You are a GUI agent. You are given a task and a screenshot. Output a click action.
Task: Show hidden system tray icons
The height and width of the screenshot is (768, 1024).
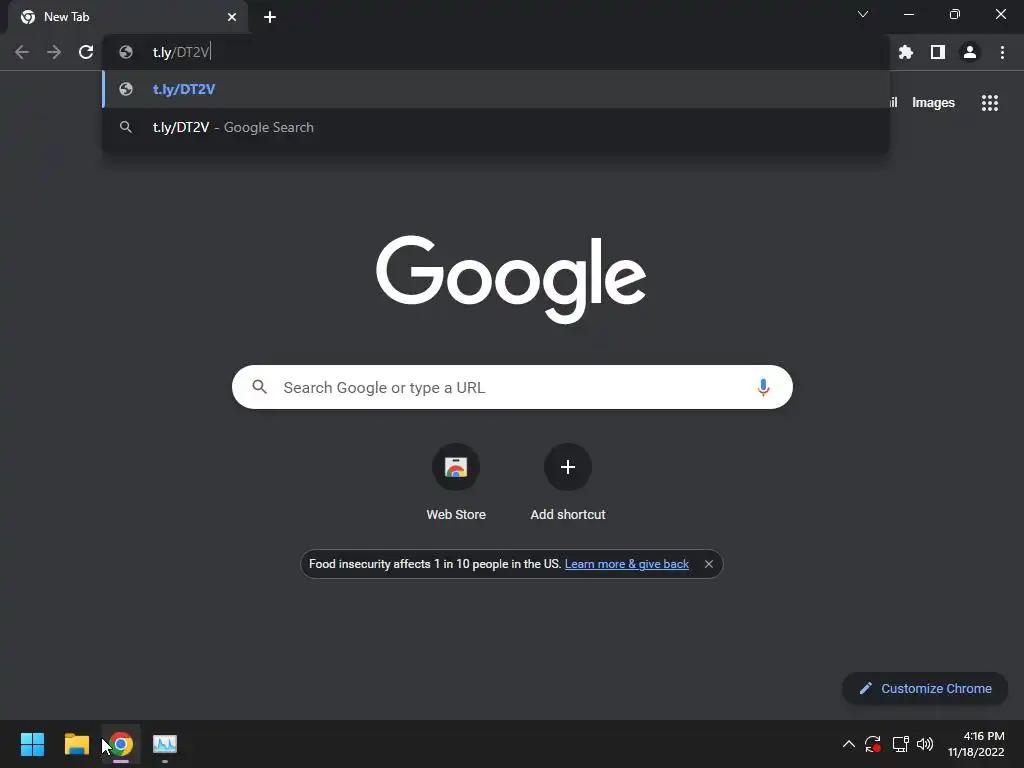[848, 744]
